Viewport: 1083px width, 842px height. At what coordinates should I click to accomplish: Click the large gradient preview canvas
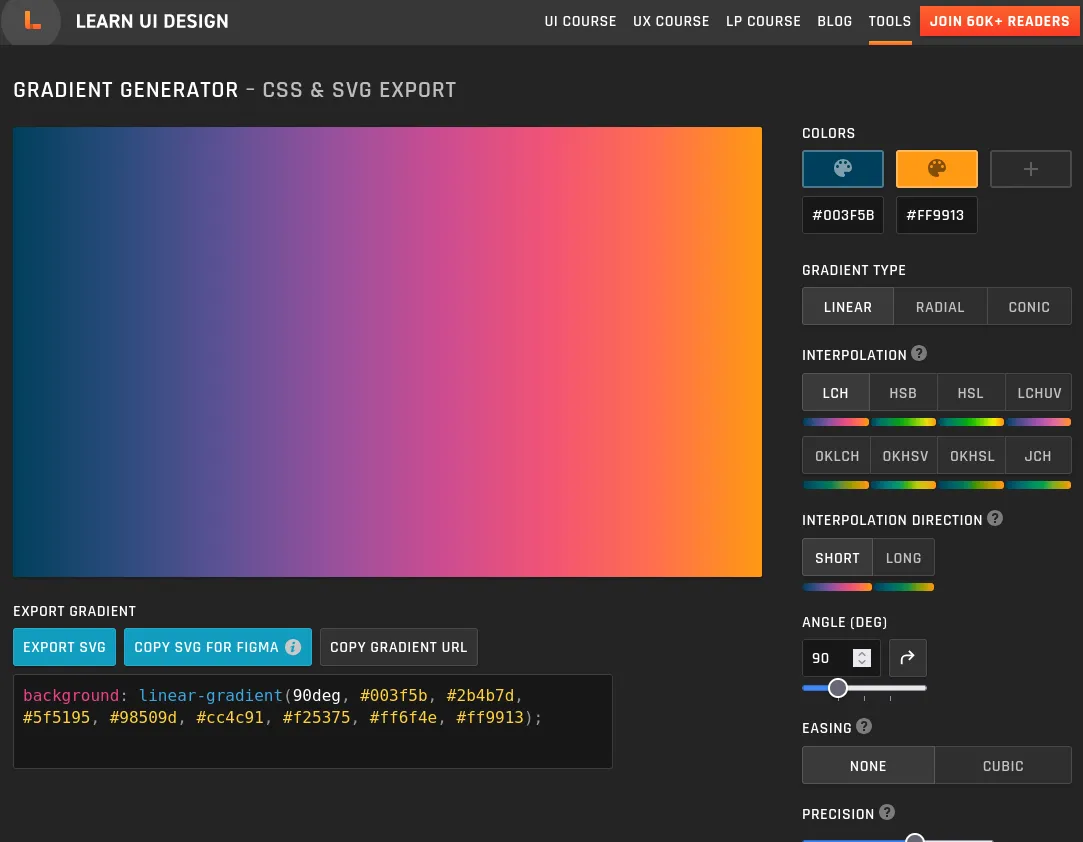click(387, 352)
